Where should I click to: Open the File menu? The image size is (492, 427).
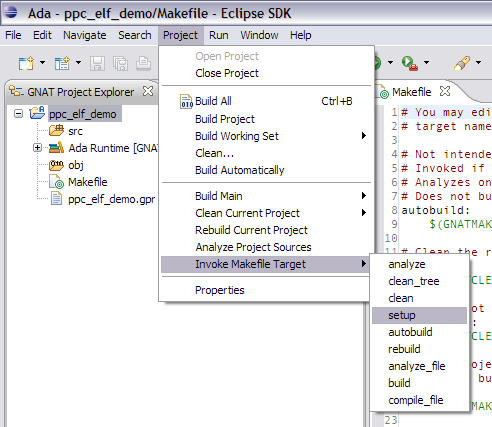(x=13, y=35)
